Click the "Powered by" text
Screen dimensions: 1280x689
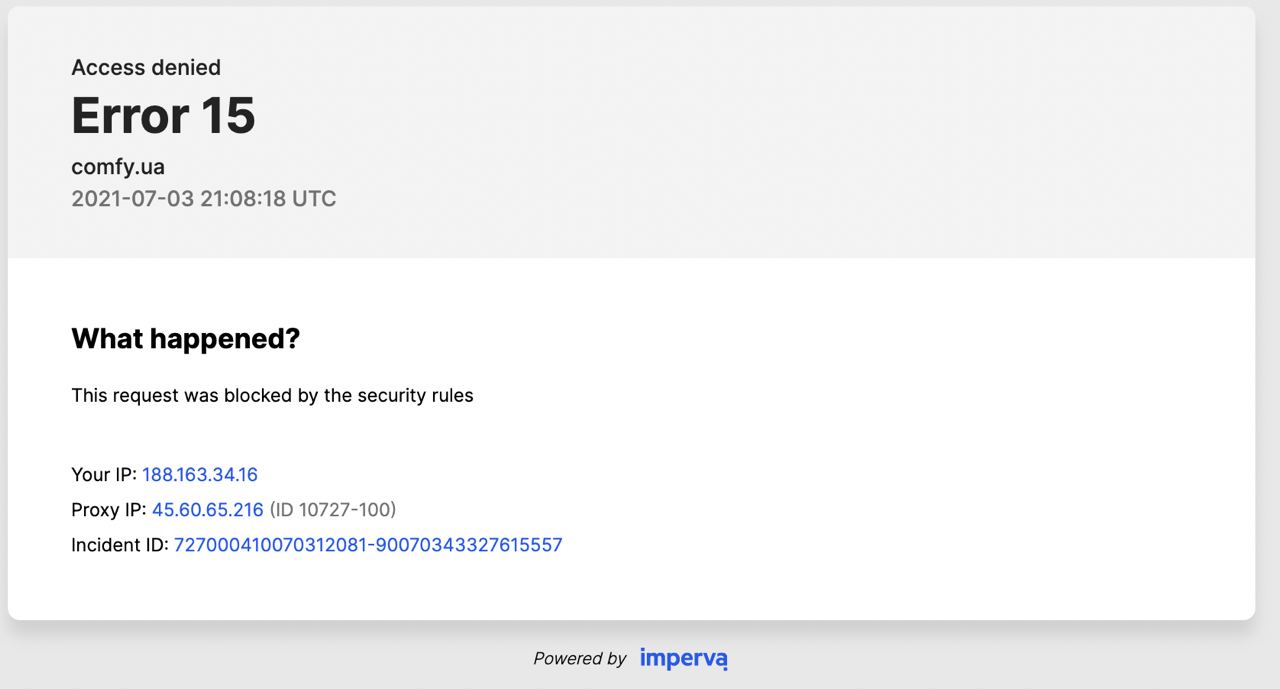point(579,658)
